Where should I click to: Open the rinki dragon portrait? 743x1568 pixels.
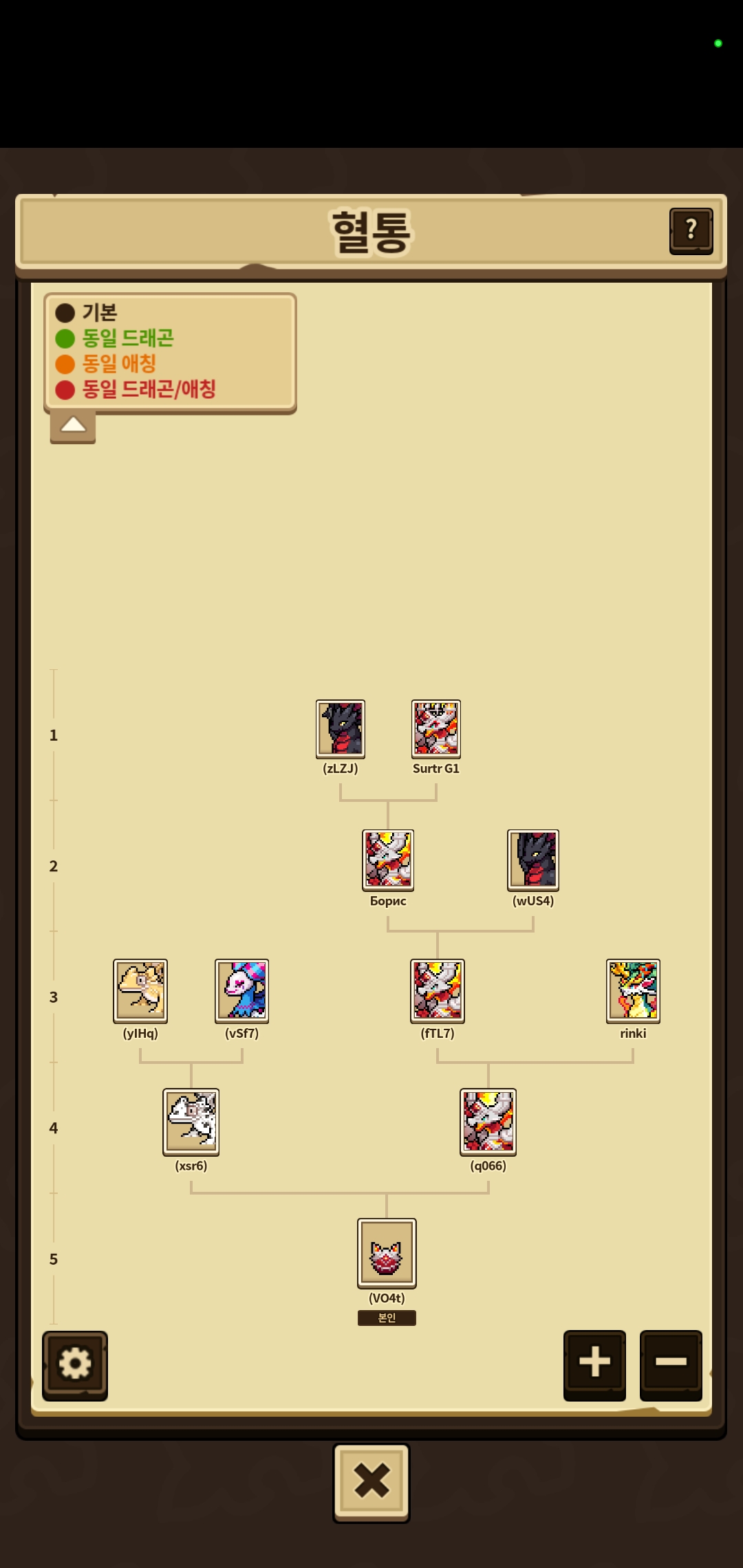point(633,991)
